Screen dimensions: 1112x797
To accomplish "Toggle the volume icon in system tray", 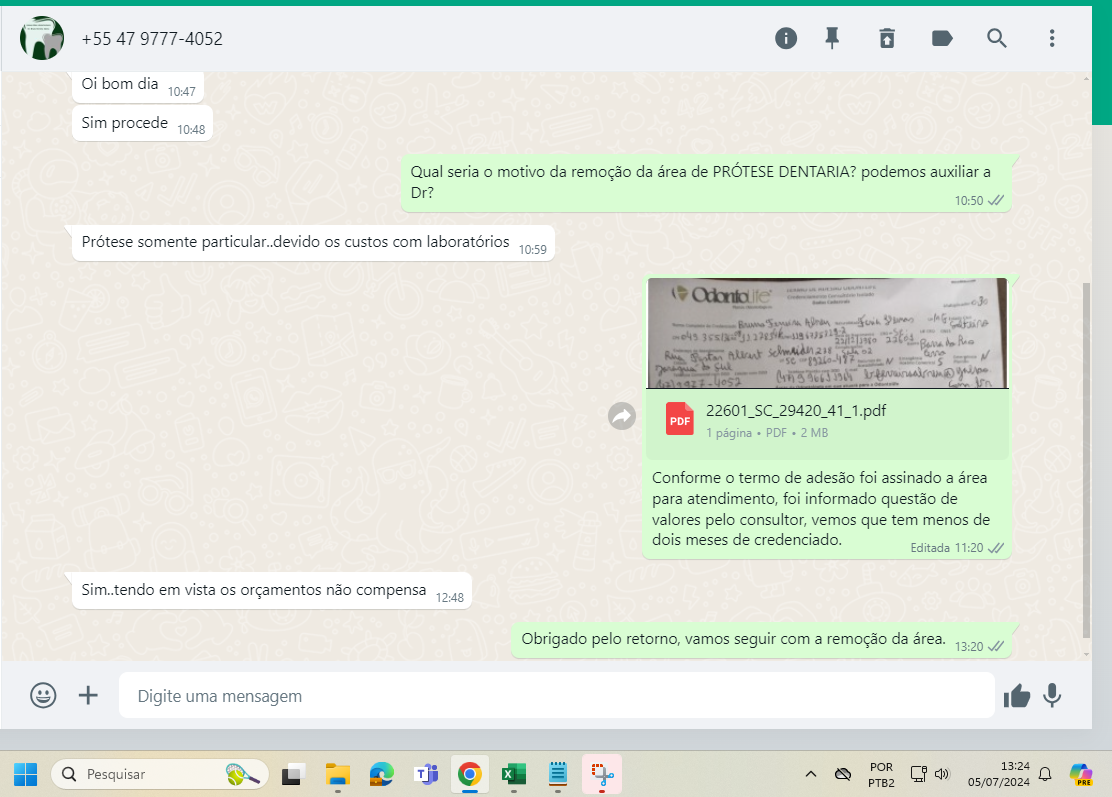I will (x=941, y=774).
